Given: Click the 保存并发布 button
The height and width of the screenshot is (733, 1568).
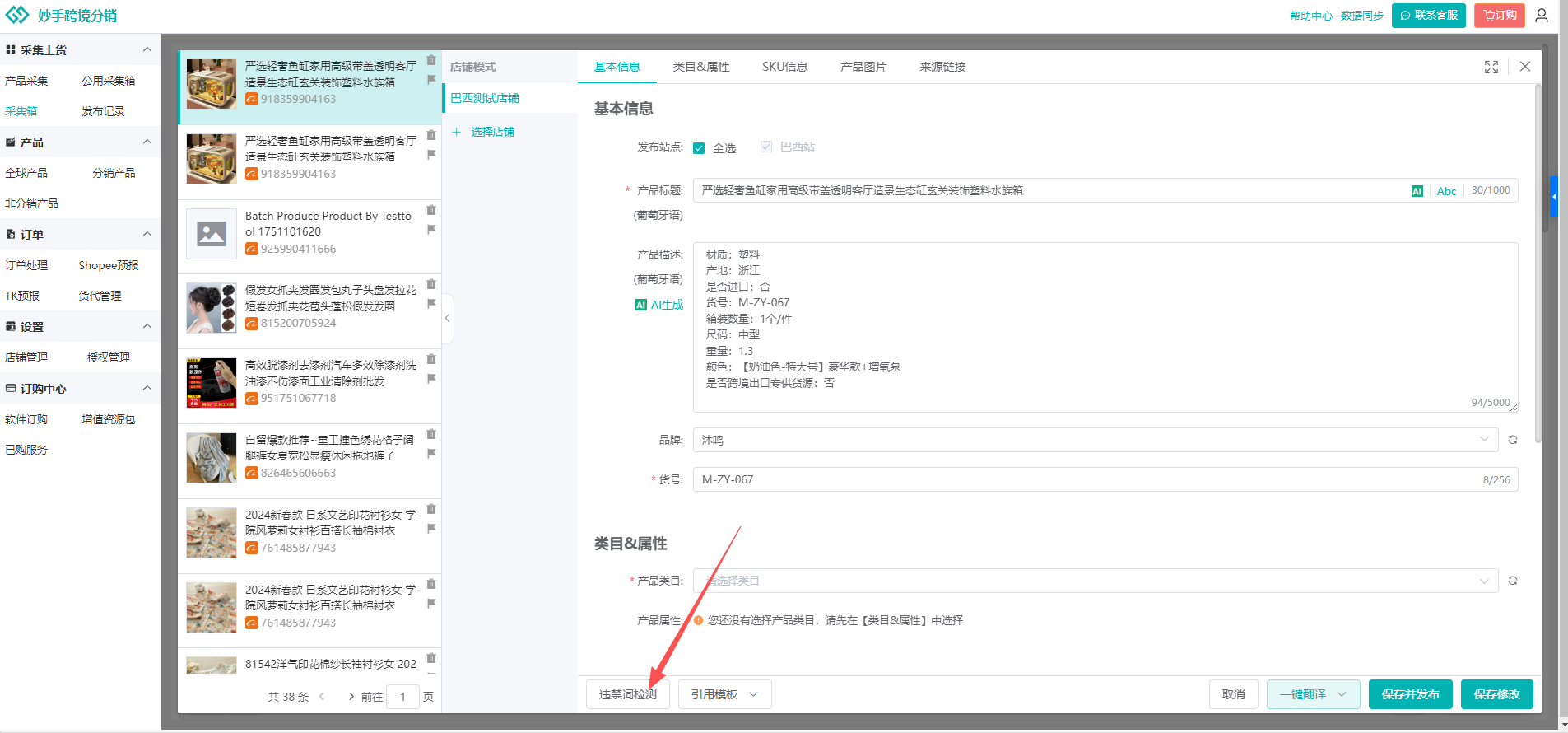Looking at the screenshot, I should coord(1411,694).
